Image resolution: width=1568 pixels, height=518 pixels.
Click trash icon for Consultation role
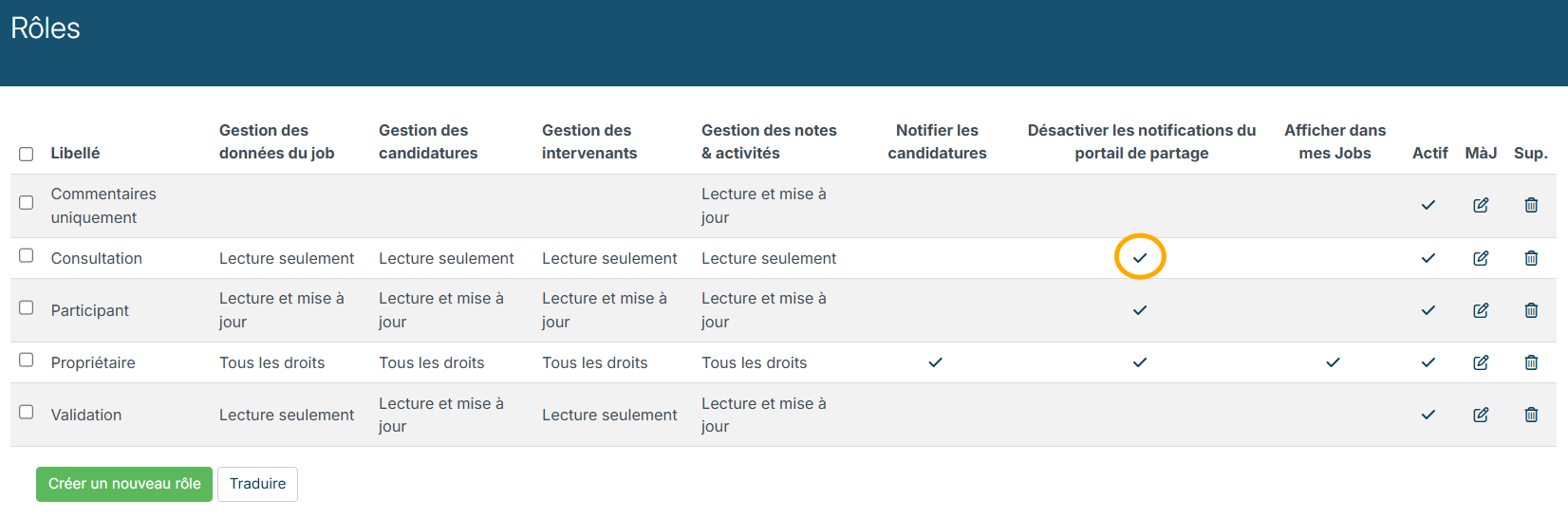(x=1531, y=258)
